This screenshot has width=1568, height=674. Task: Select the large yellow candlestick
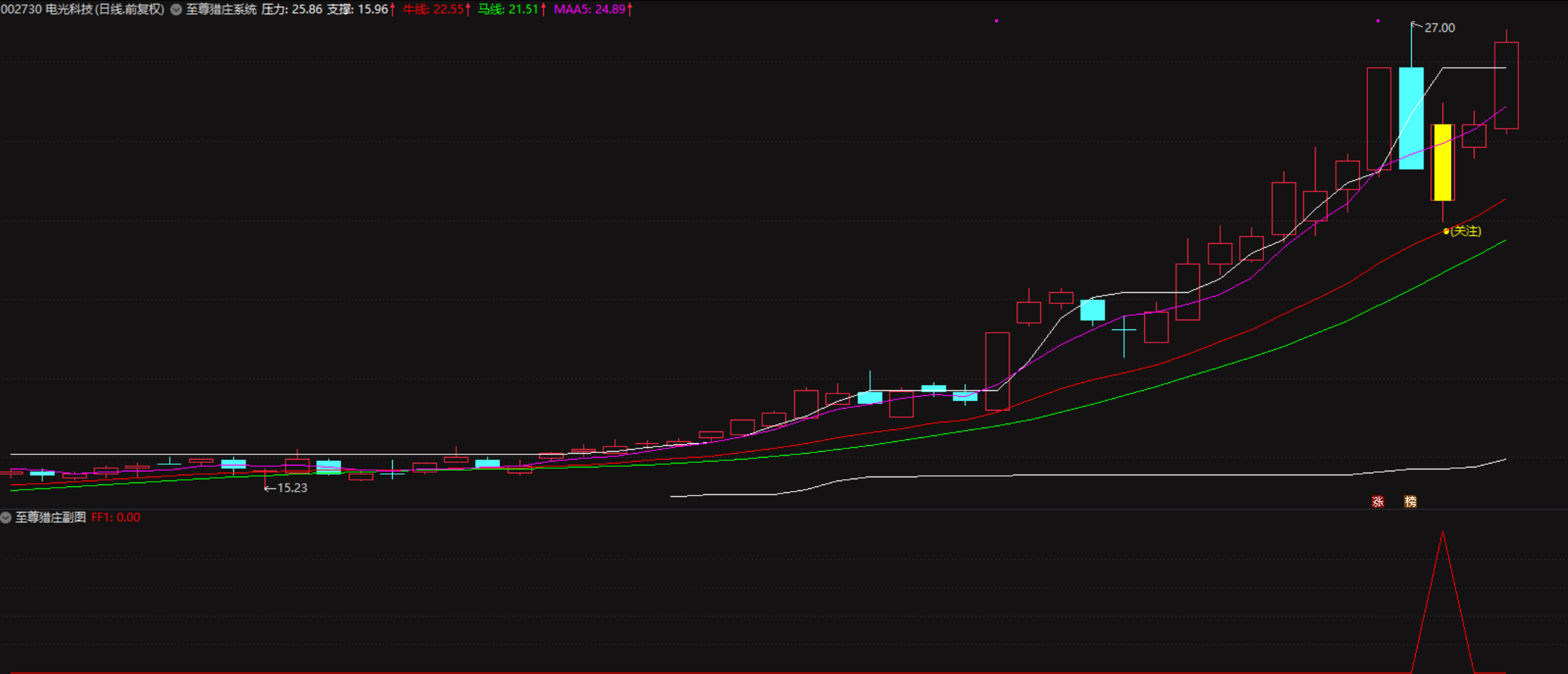click(x=1443, y=162)
